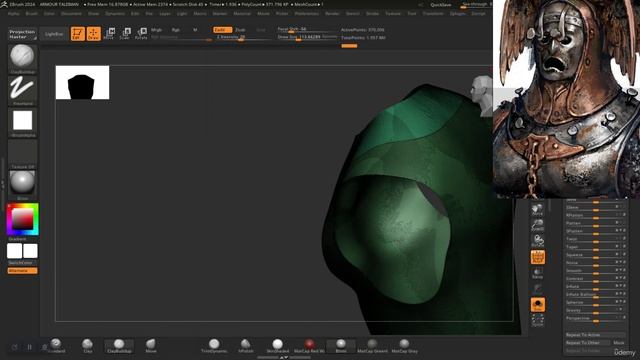Toggle Rgb painting mode
Screen dimensions: 640x360
pyautogui.click(x=176, y=30)
